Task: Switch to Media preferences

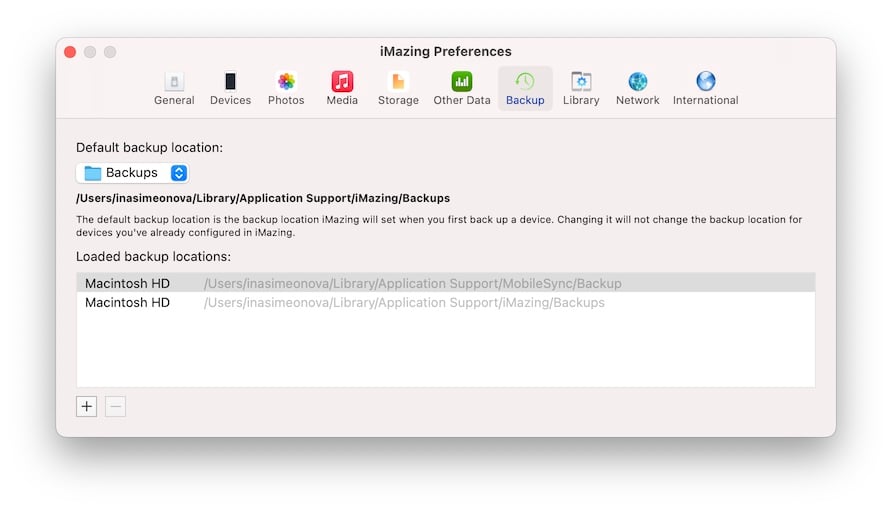Action: [x=342, y=89]
